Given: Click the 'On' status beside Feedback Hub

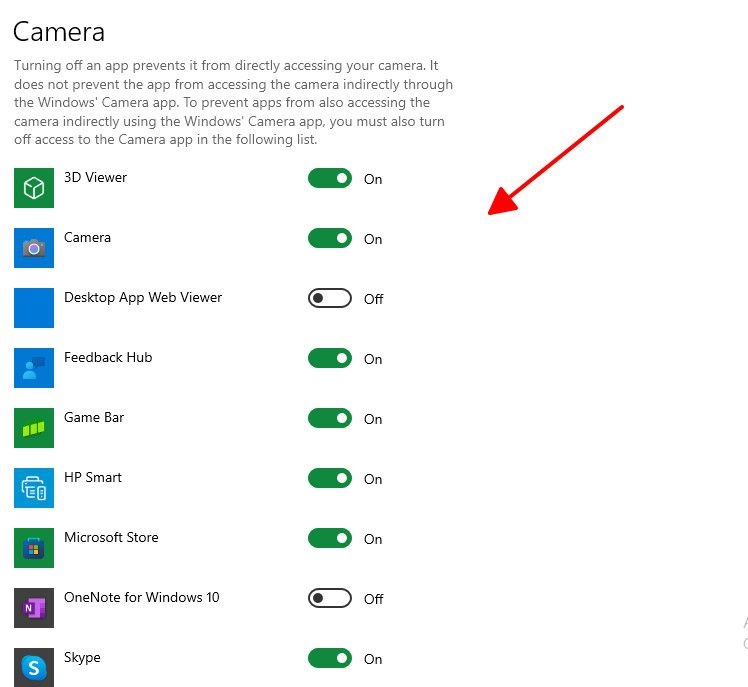Looking at the screenshot, I should [373, 359].
